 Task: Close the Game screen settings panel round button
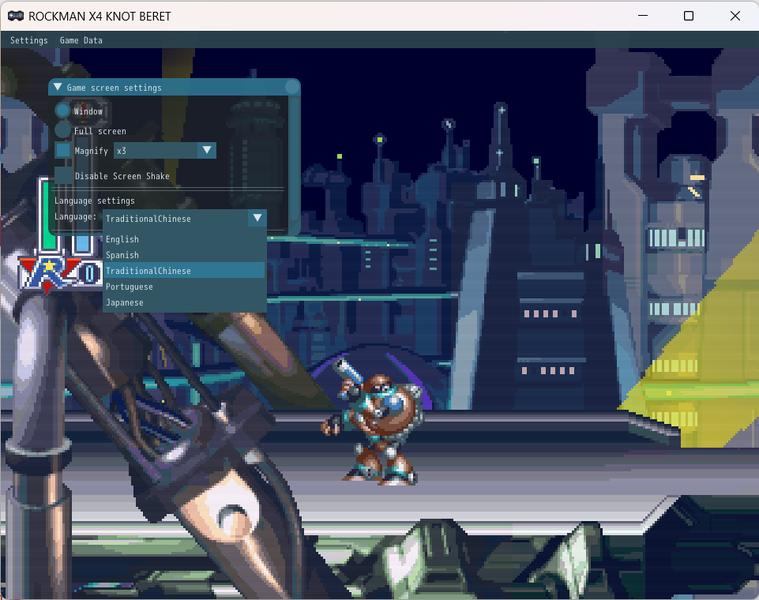tap(292, 87)
